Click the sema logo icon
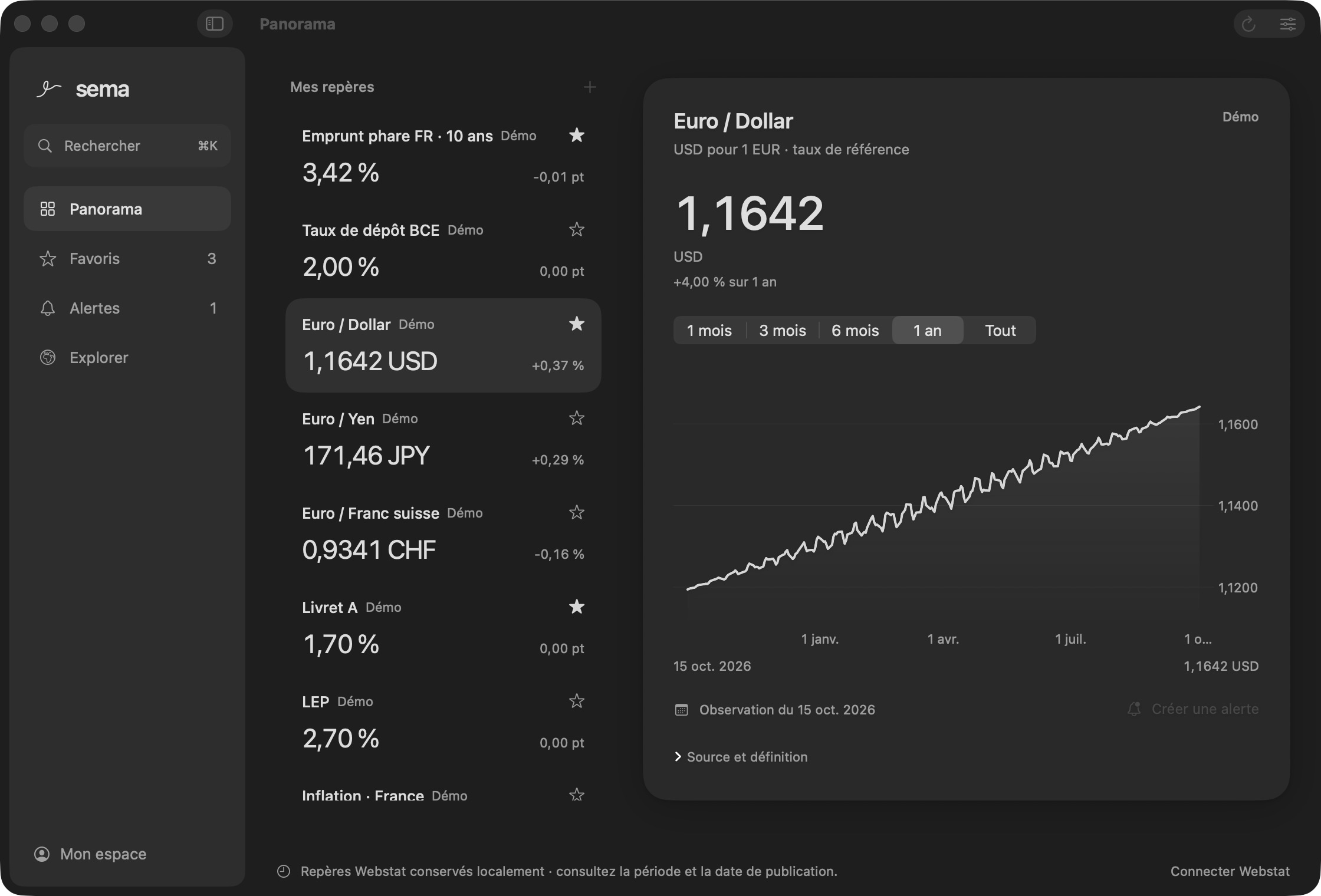This screenshot has height=896, width=1321. click(x=49, y=89)
